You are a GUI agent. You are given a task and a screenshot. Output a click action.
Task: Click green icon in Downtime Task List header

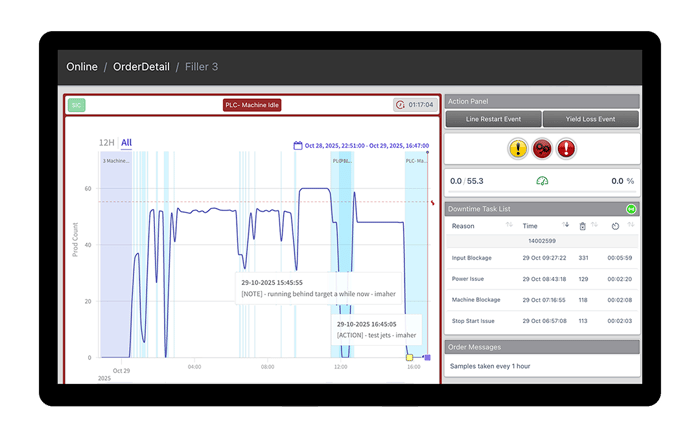(631, 209)
